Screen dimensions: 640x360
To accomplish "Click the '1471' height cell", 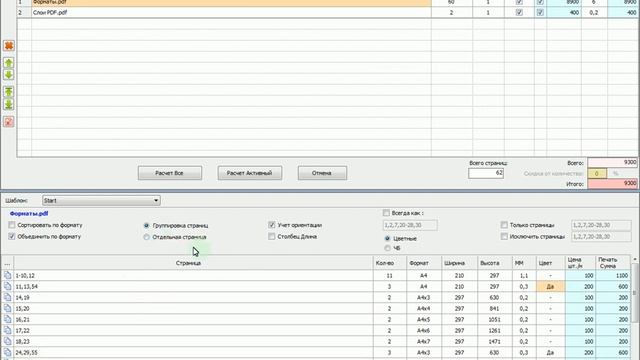I will click(x=495, y=341).
